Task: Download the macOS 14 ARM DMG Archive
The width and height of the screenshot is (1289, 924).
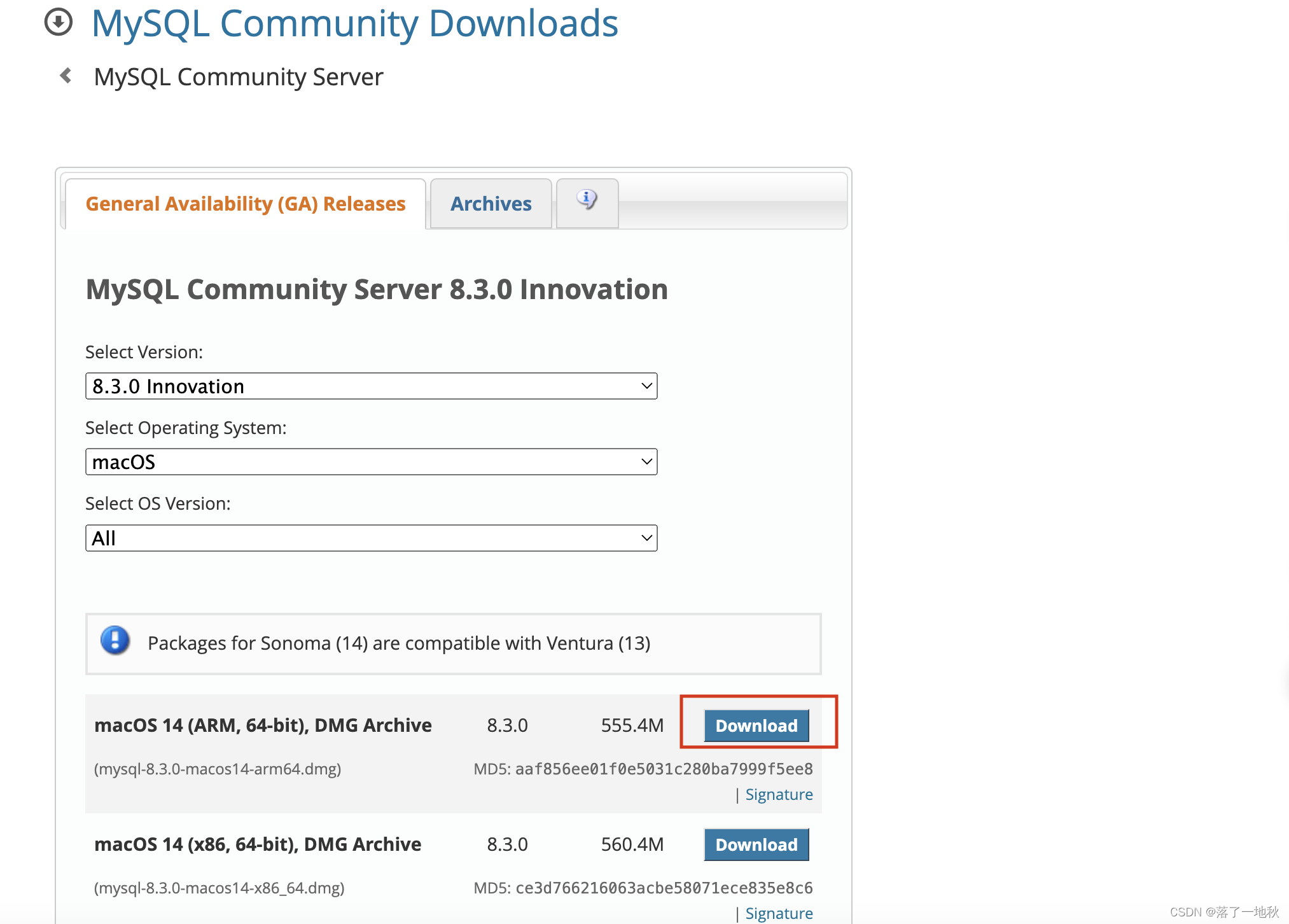Action: tap(756, 725)
